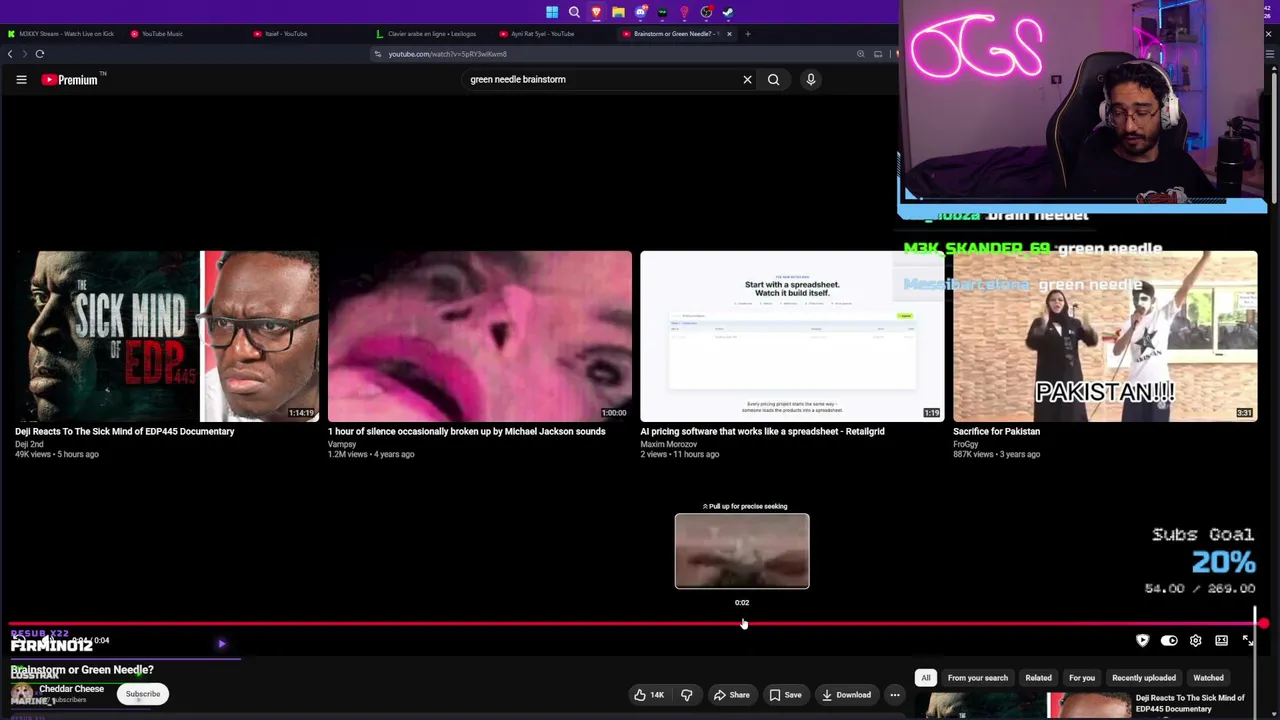1280x720 pixels.
Task: Switch to M3KKY Stream Kick tab
Action: (61, 34)
